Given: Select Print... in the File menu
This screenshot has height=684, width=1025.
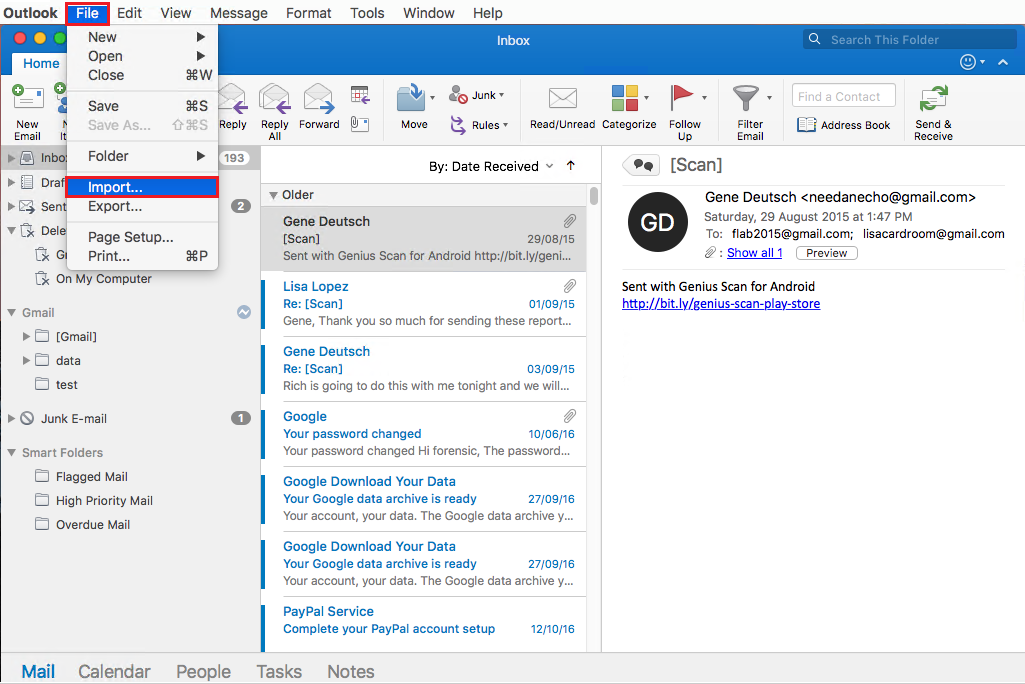Looking at the screenshot, I should (143, 256).
